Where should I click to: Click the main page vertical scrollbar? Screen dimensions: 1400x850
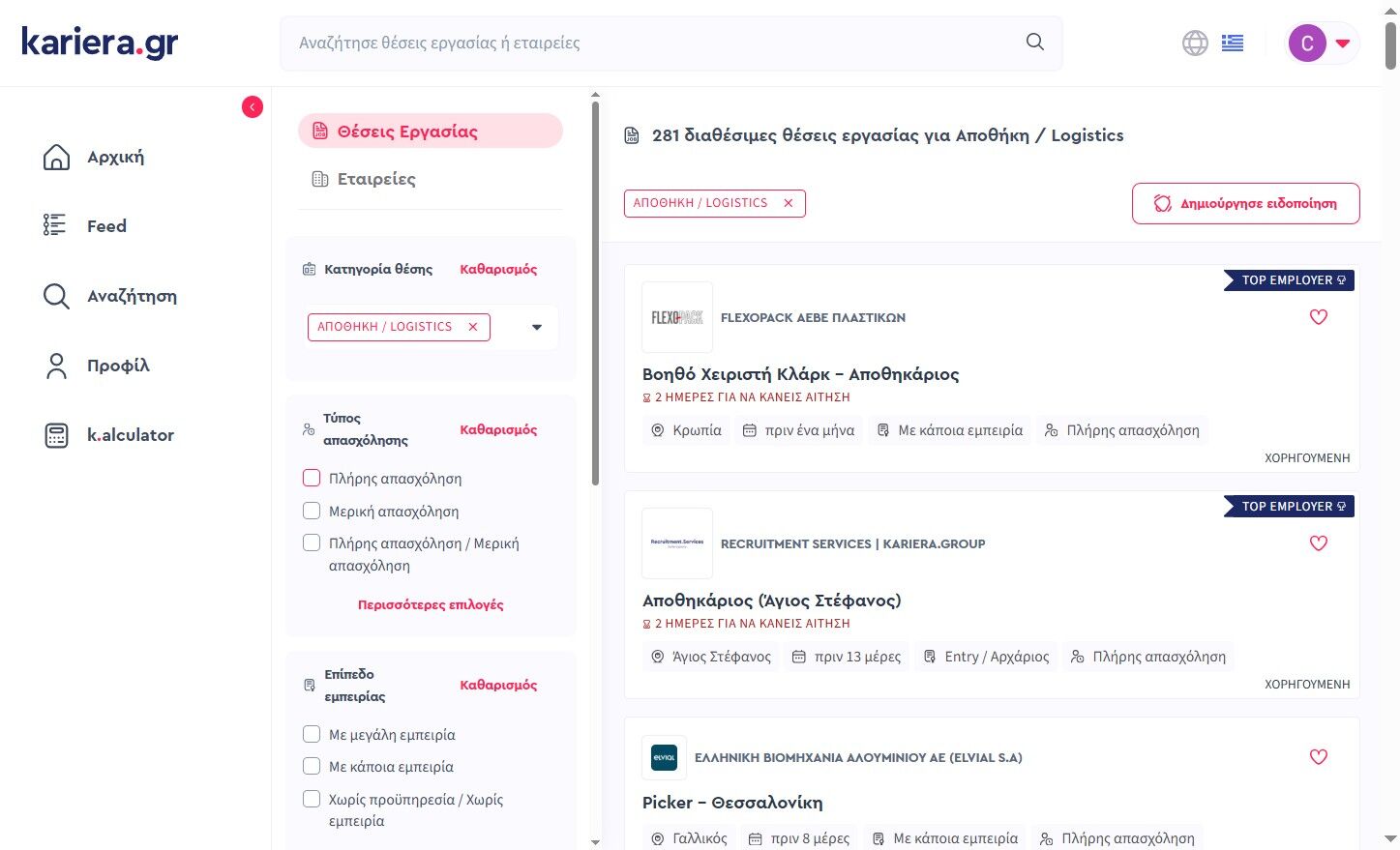coord(1390,45)
